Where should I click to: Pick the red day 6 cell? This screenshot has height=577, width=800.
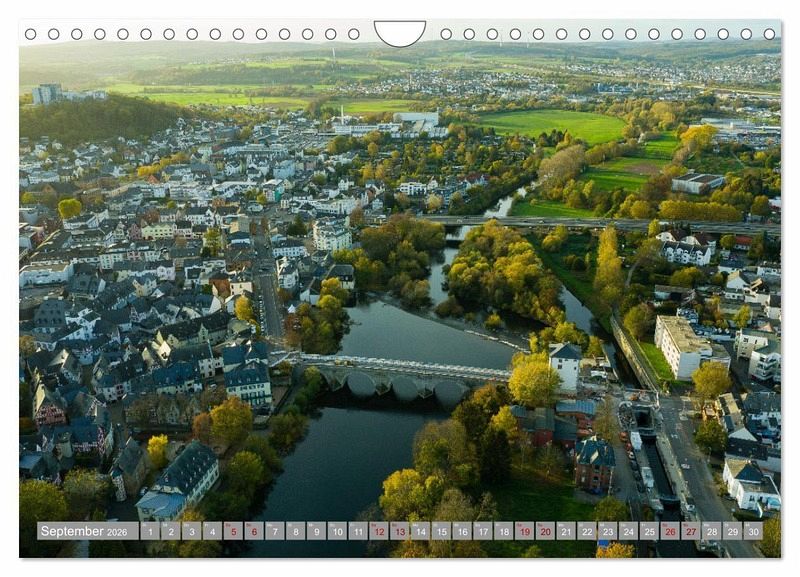[x=254, y=531]
